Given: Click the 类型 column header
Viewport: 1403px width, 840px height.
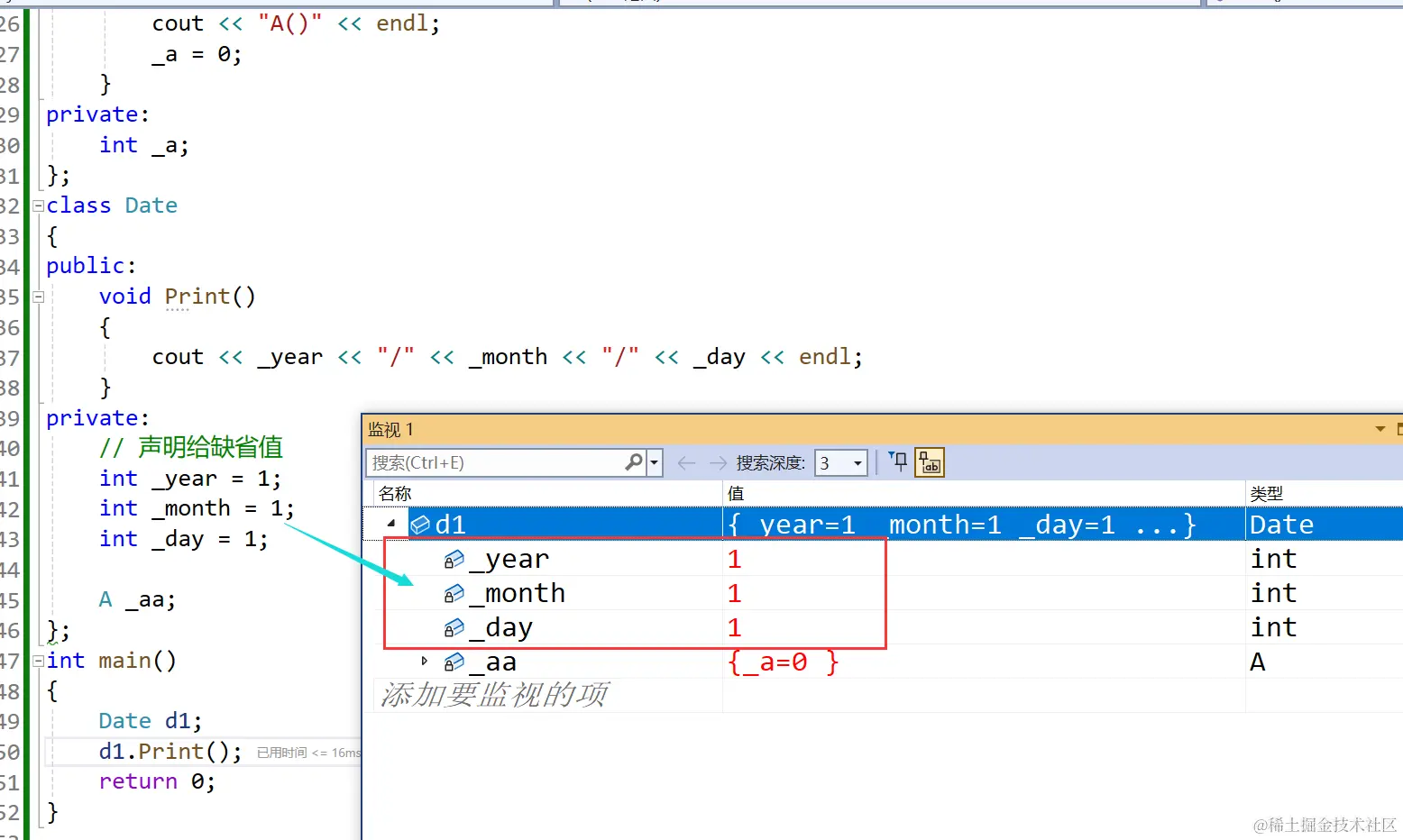Looking at the screenshot, I should (x=1267, y=493).
